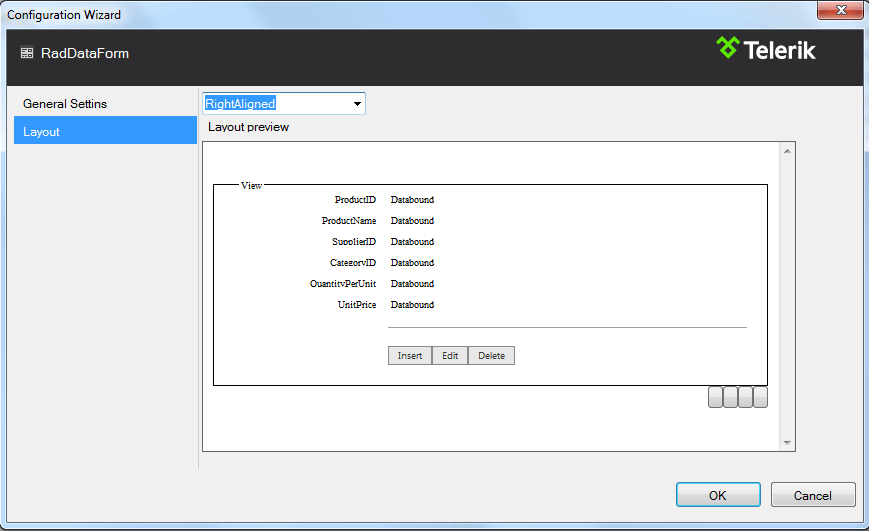Click the Edit button in preview
Image resolution: width=869 pixels, height=531 pixels.
point(450,356)
